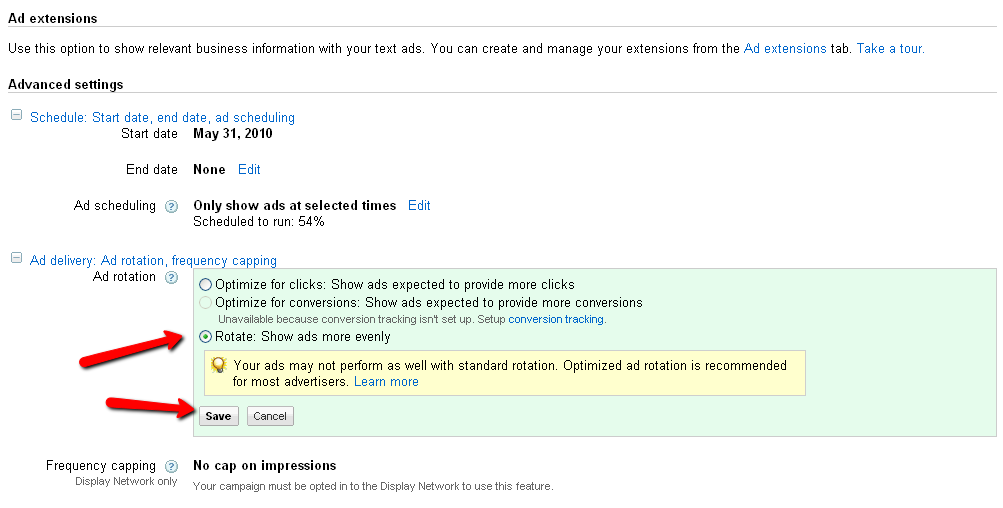The height and width of the screenshot is (508, 1003).
Task: Click the Ad scheduling help icon
Action: (x=171, y=206)
